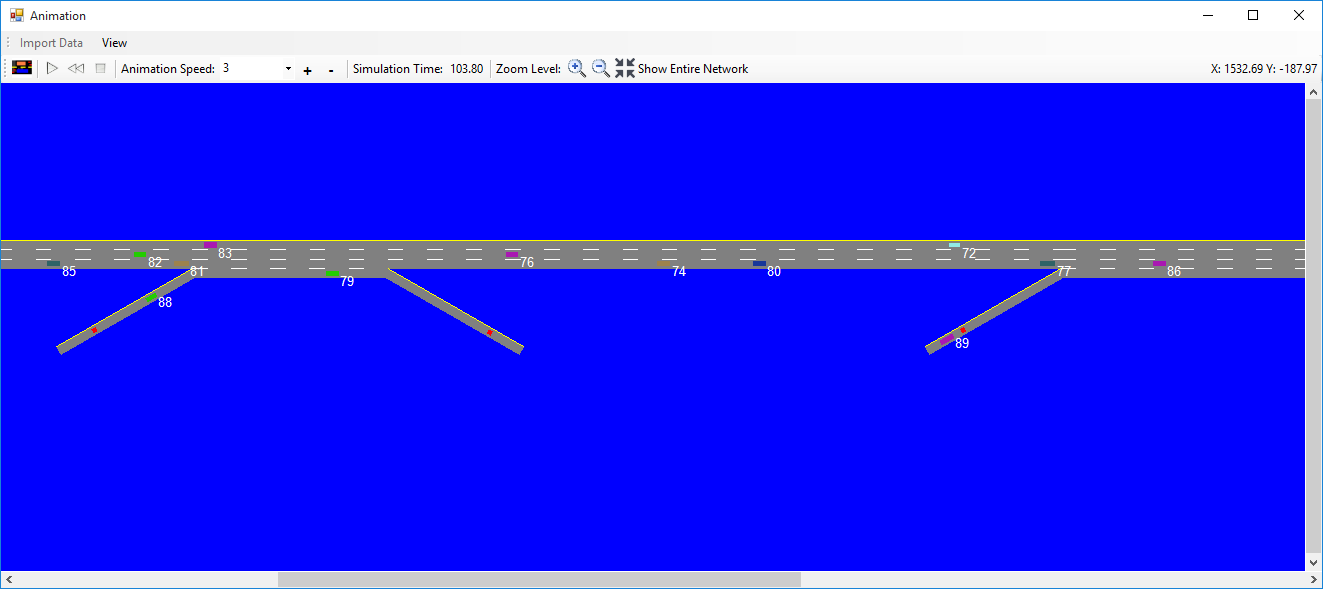Click the left arrow of horizontal scrollbar
This screenshot has height=589, width=1323.
[x=9, y=580]
